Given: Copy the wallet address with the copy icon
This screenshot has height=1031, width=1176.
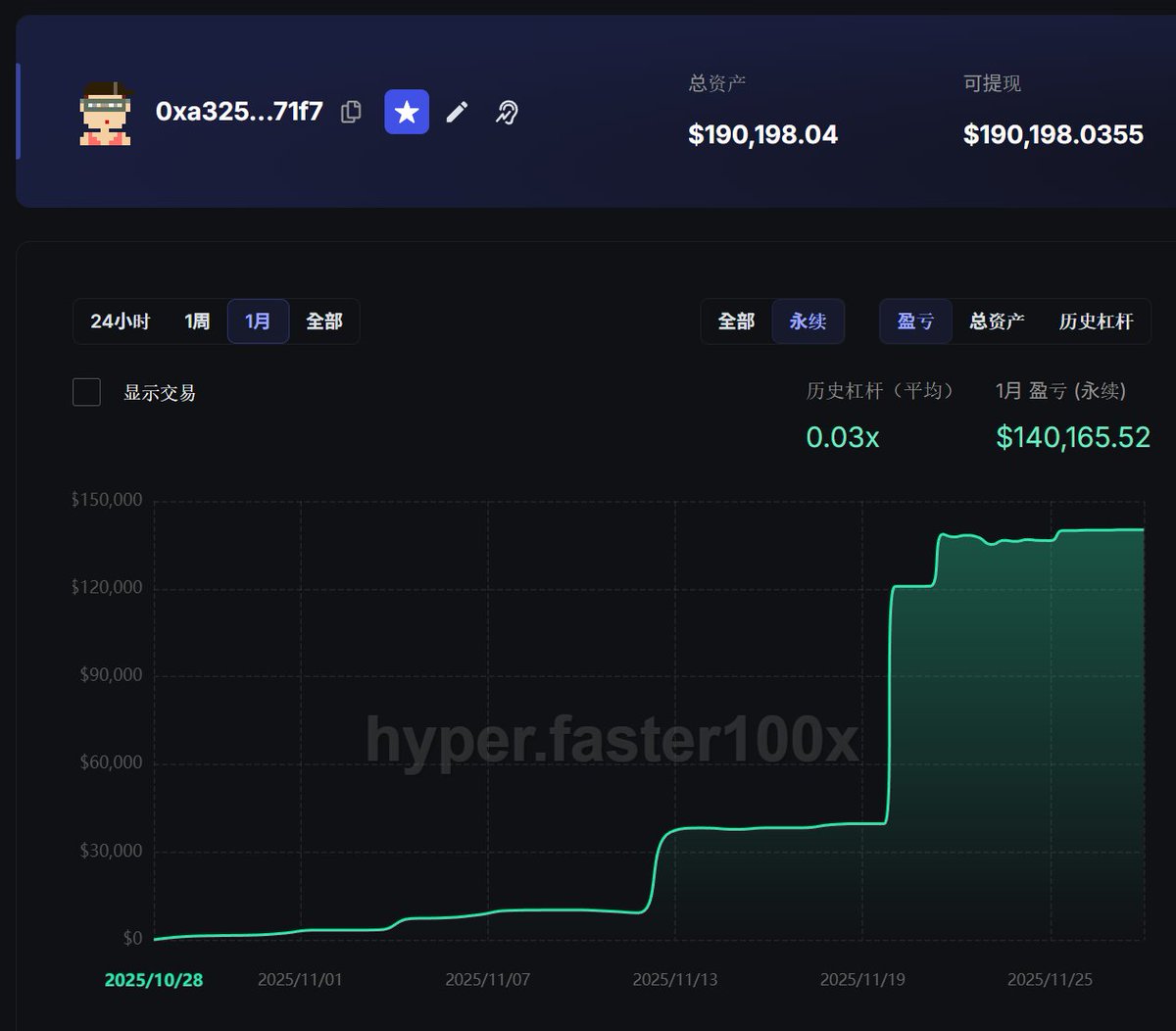Looking at the screenshot, I should click(350, 112).
